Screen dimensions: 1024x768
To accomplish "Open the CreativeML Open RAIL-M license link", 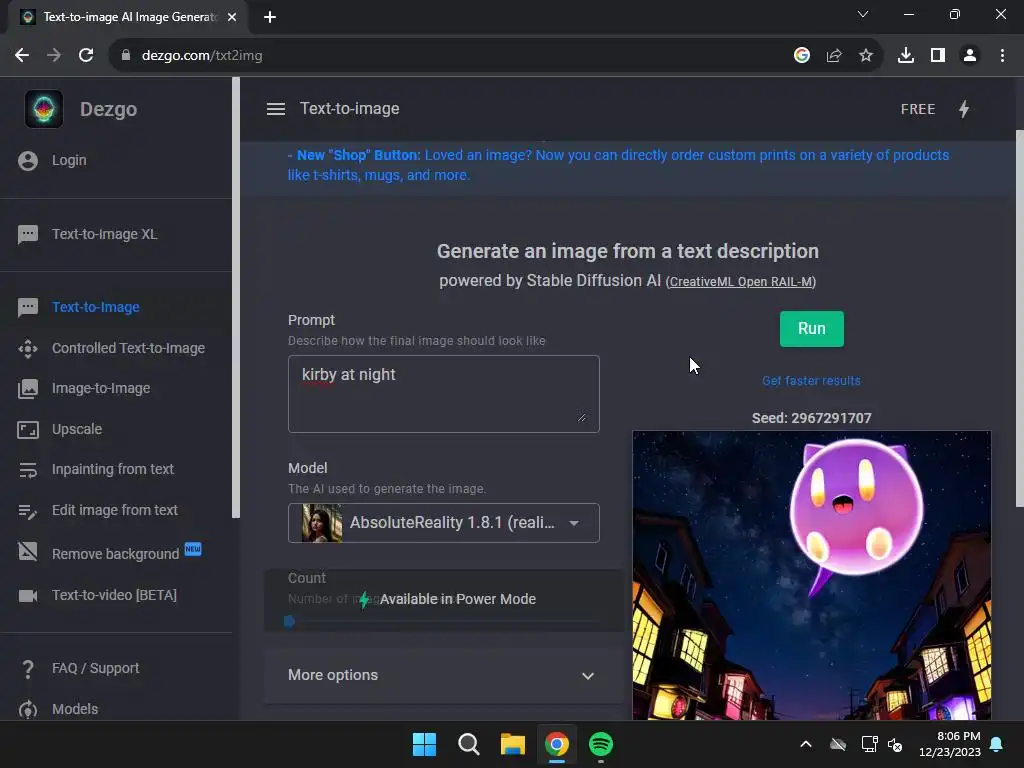I will click(741, 282).
